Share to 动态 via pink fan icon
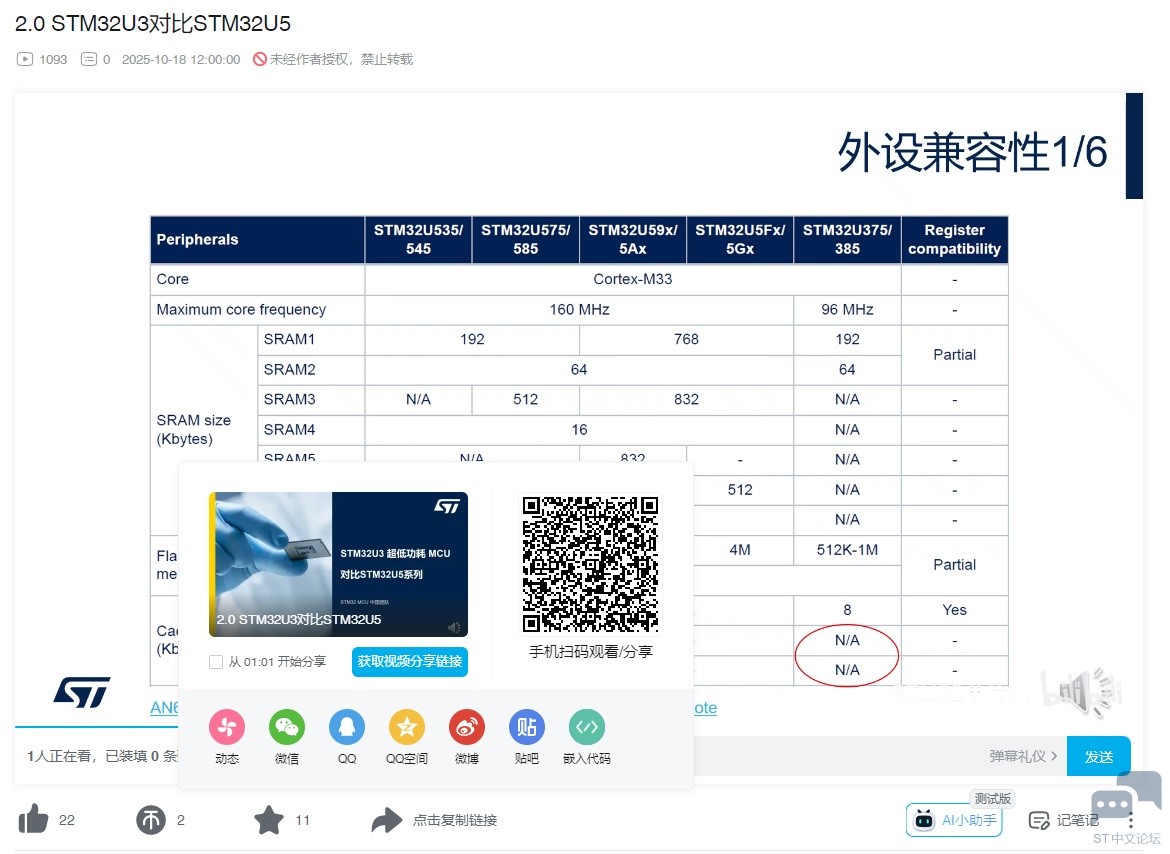This screenshot has height=854, width=1170. click(x=227, y=727)
